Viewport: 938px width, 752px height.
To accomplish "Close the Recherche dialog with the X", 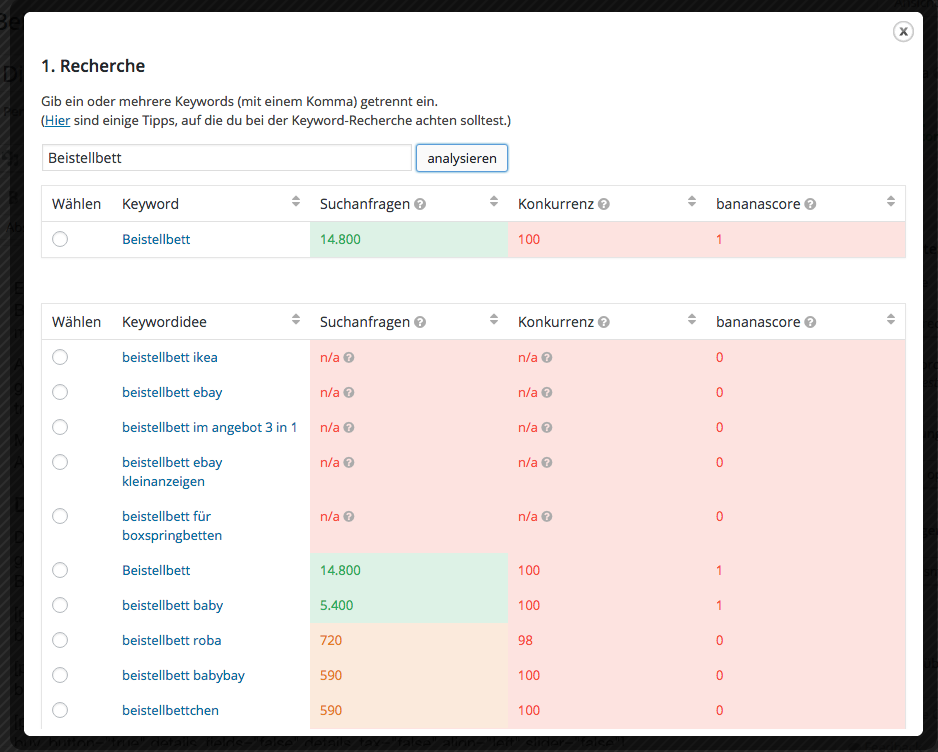I will 903,32.
